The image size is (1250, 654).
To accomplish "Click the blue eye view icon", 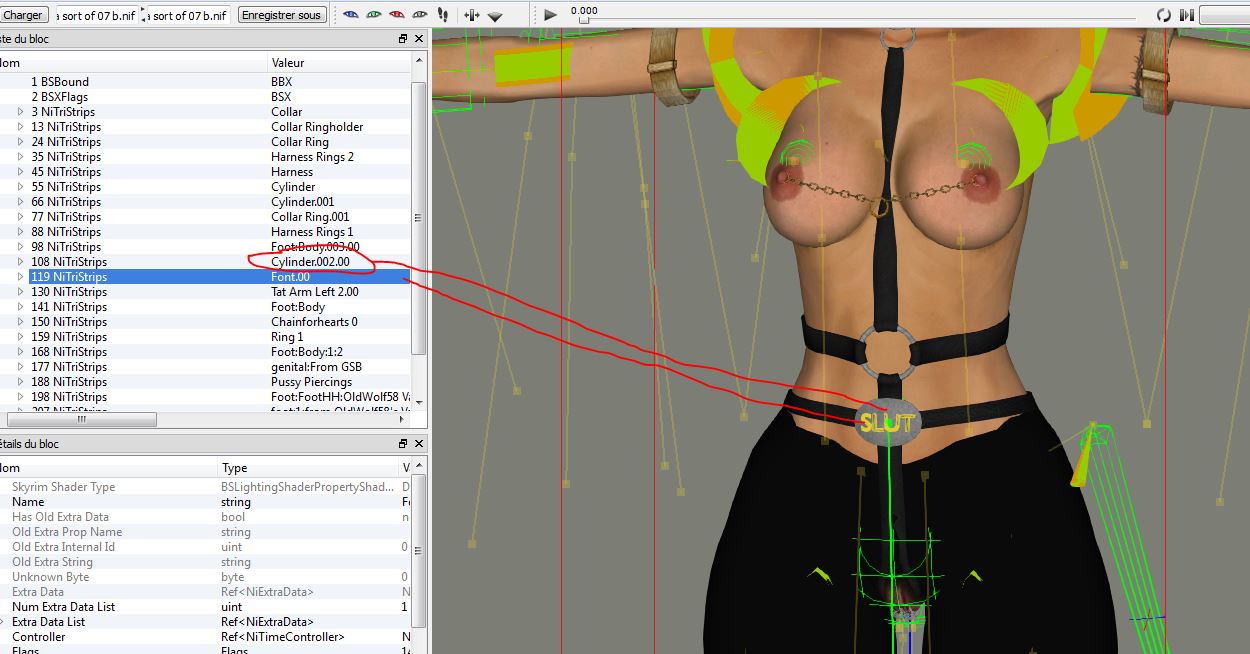I will pyautogui.click(x=351, y=15).
